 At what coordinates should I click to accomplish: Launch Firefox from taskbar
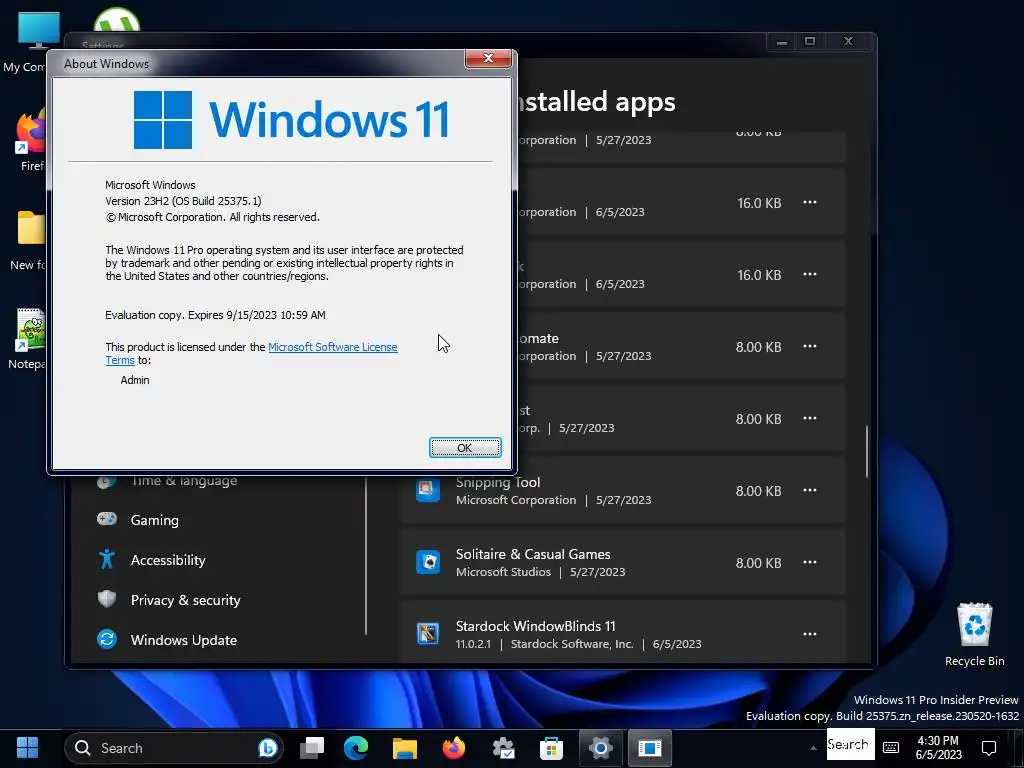tap(454, 748)
